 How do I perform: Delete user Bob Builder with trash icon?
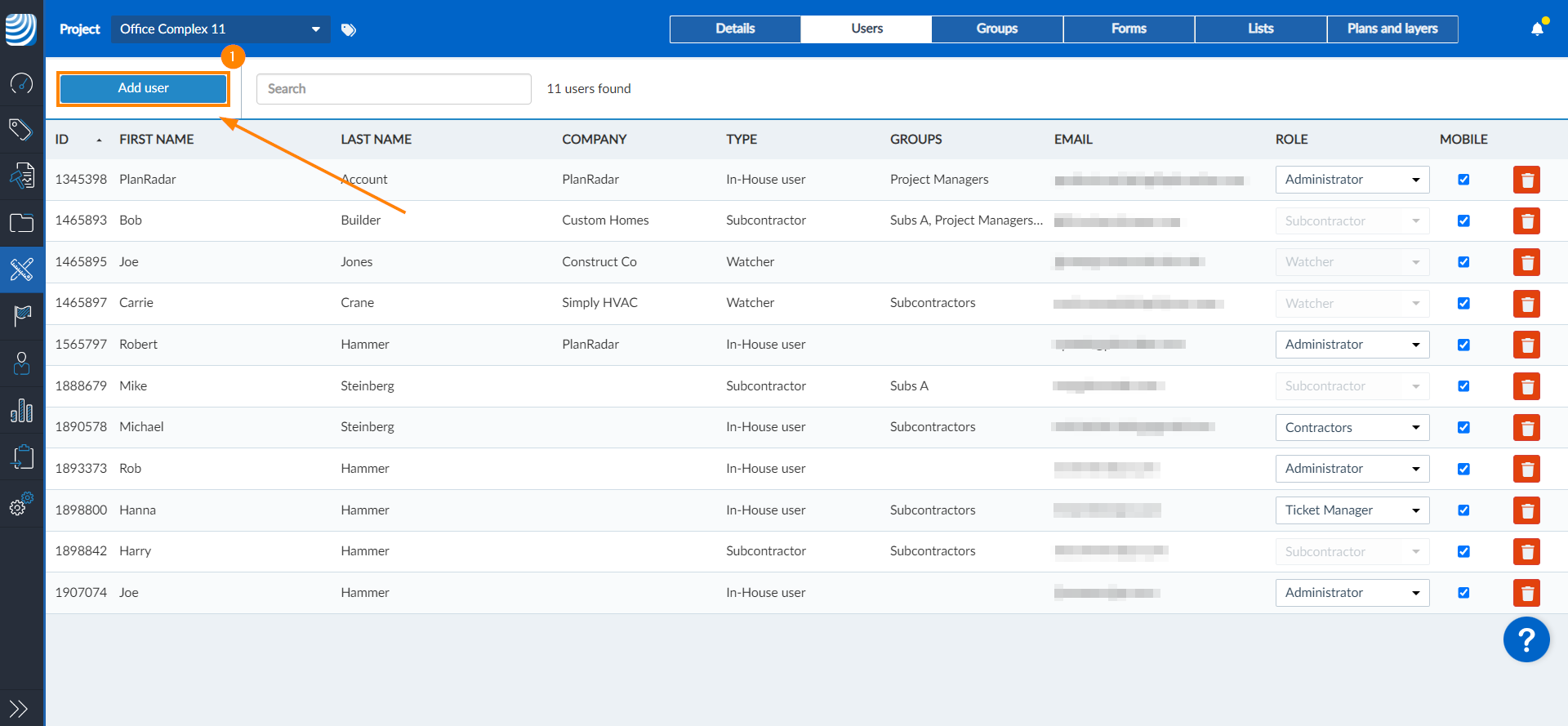[x=1526, y=221]
